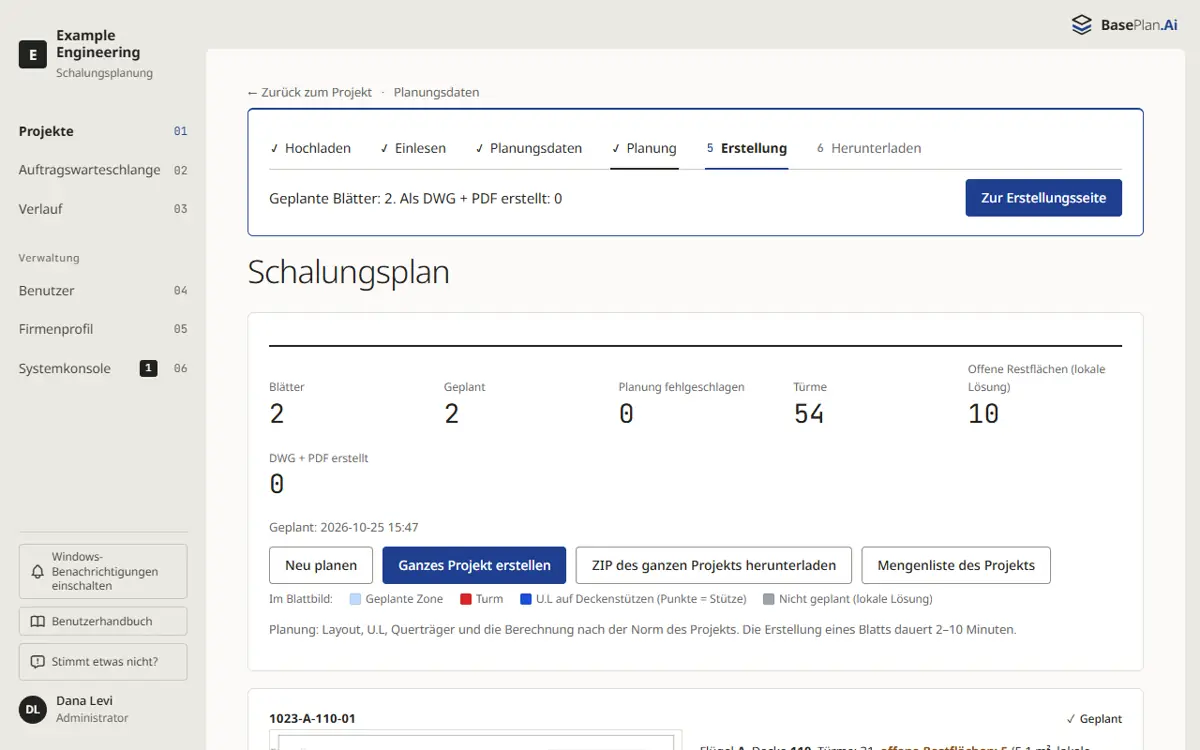Image resolution: width=1200 pixels, height=750 pixels.
Task: Open Projekte in the sidebar
Action: 103,131
